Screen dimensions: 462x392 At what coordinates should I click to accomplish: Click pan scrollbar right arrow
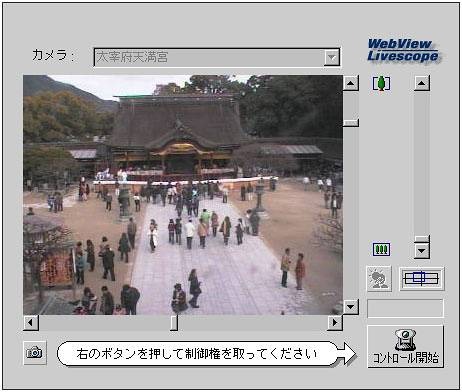click(x=335, y=323)
